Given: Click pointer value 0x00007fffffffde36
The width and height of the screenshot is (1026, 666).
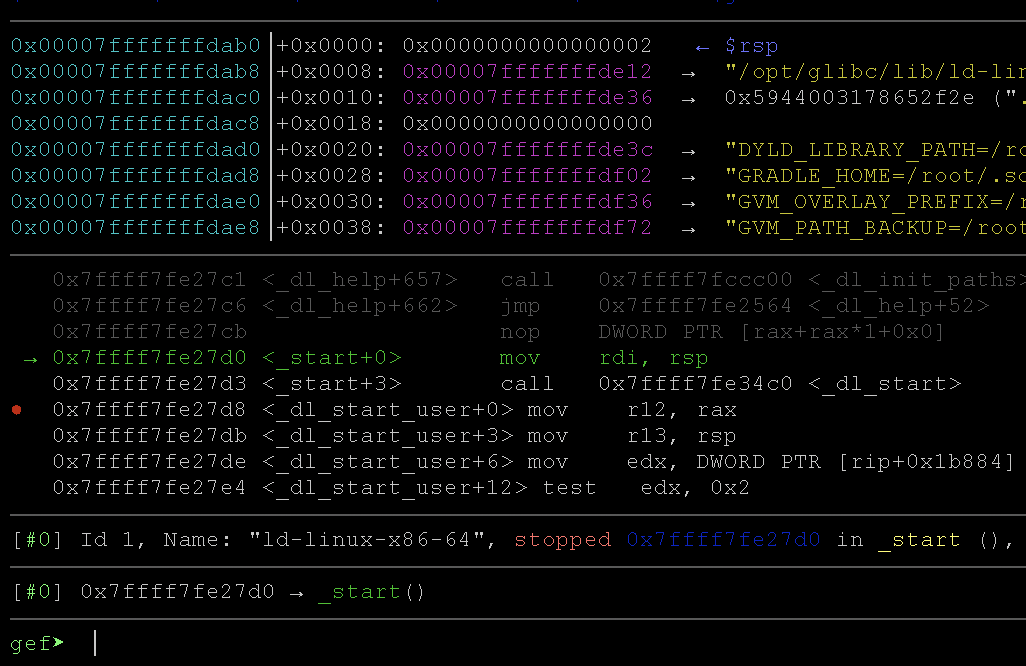Looking at the screenshot, I should point(527,97).
